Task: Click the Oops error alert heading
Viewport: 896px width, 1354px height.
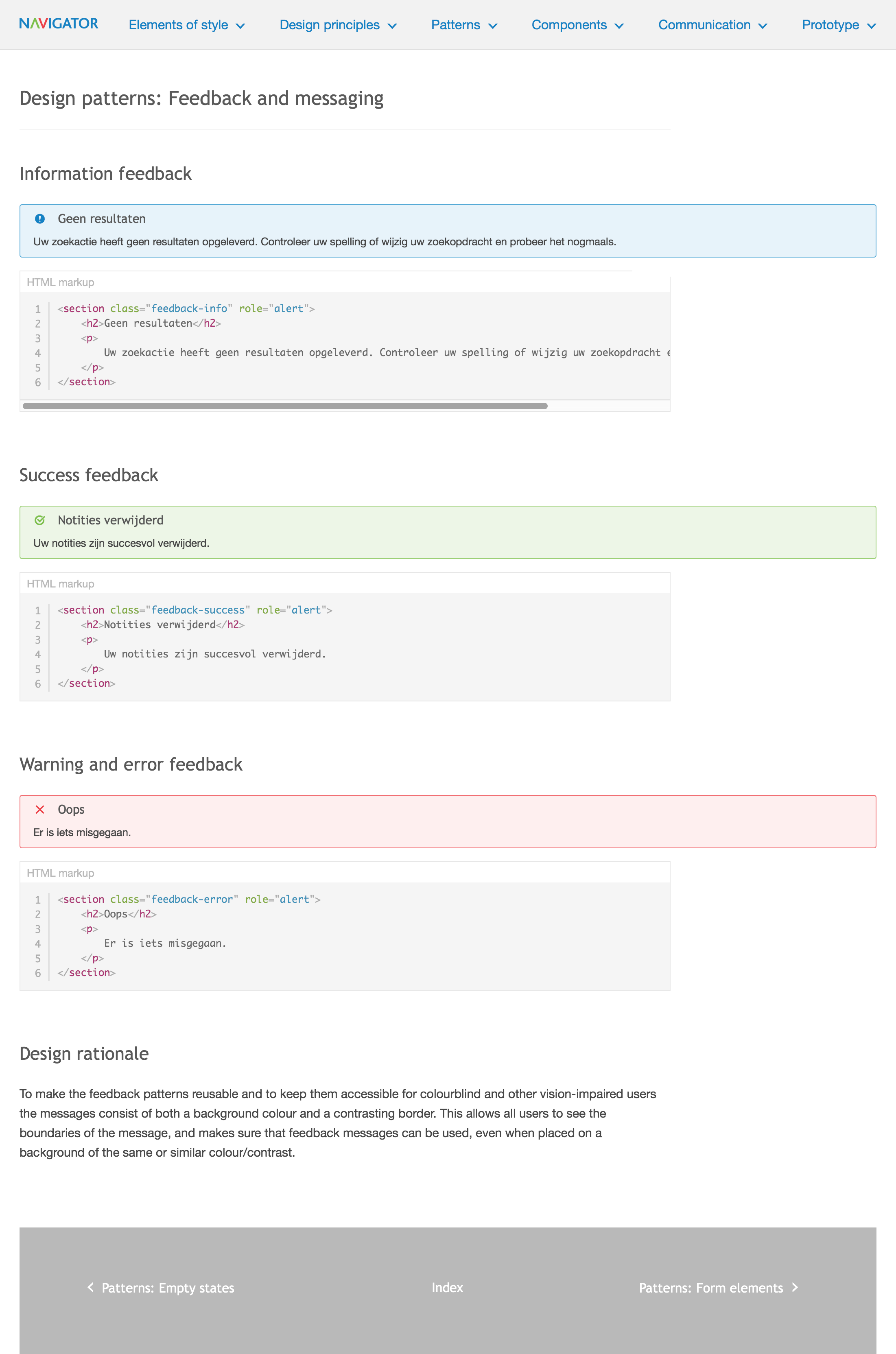Action: (71, 810)
